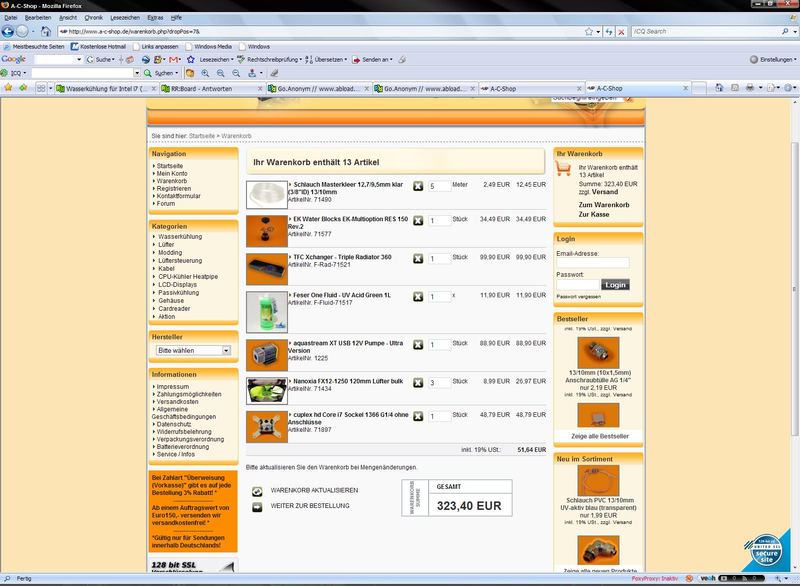Click quantity field for Nanoxia FX12-1250
Image resolution: width=800 pixels, height=586 pixels.
pos(439,383)
